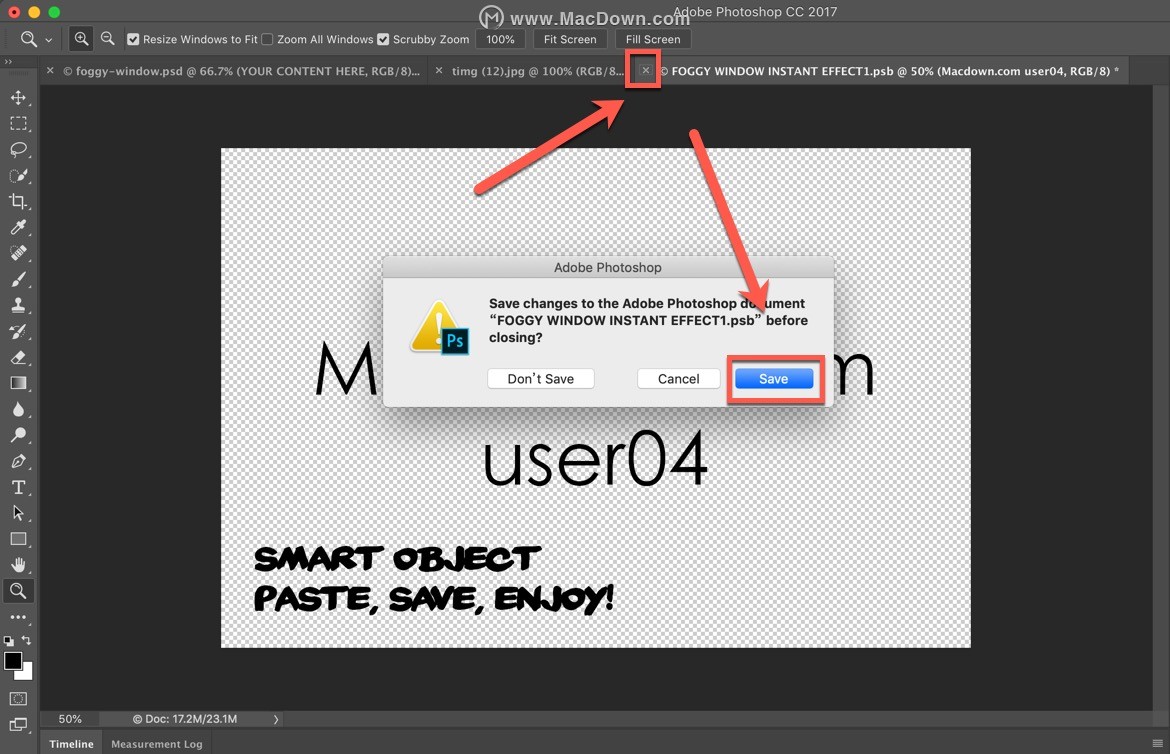Select the Crop tool
1170x754 pixels.
tap(18, 202)
